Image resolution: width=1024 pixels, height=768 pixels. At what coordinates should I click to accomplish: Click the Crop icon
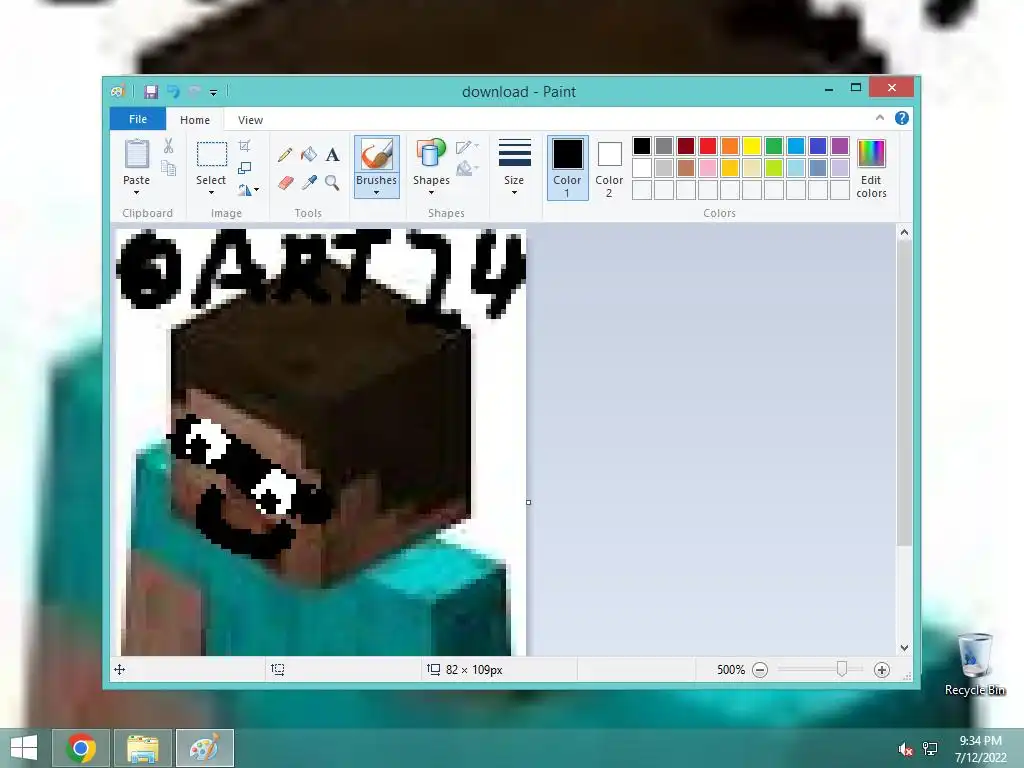(x=244, y=146)
